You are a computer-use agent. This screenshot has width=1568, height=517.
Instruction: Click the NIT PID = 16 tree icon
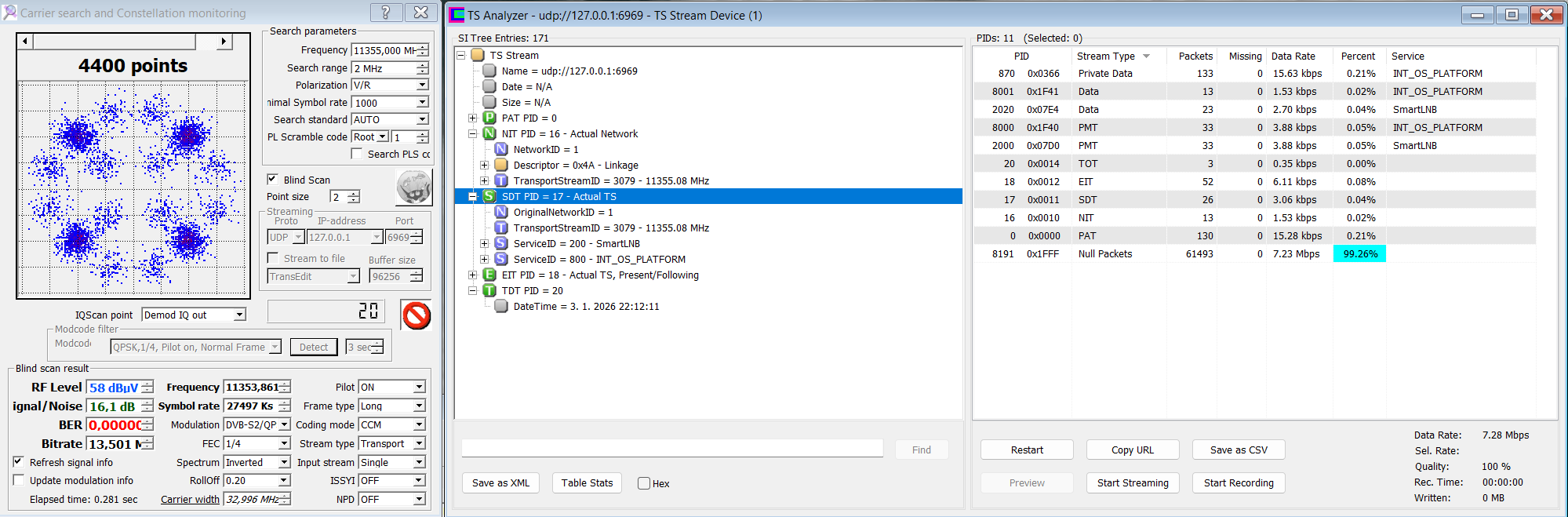[489, 134]
